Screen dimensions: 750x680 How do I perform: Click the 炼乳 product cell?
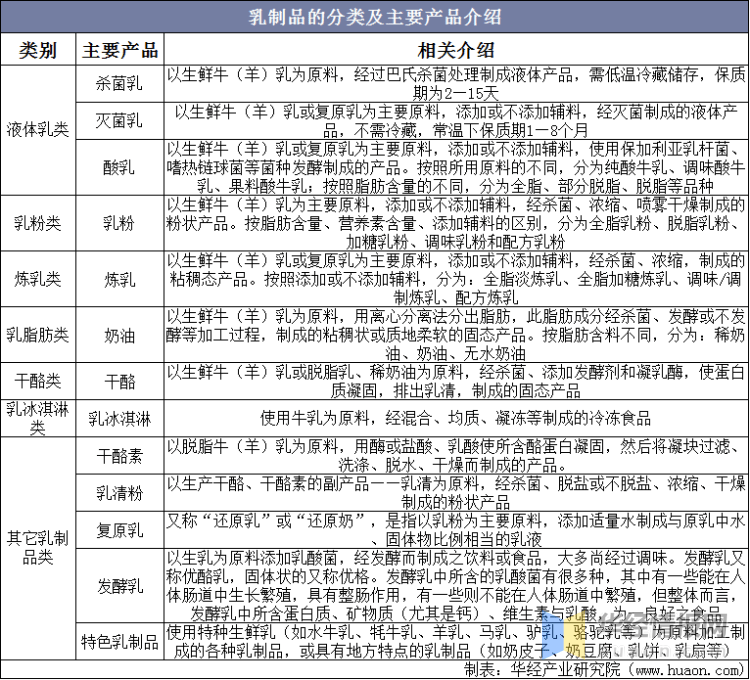point(120,279)
